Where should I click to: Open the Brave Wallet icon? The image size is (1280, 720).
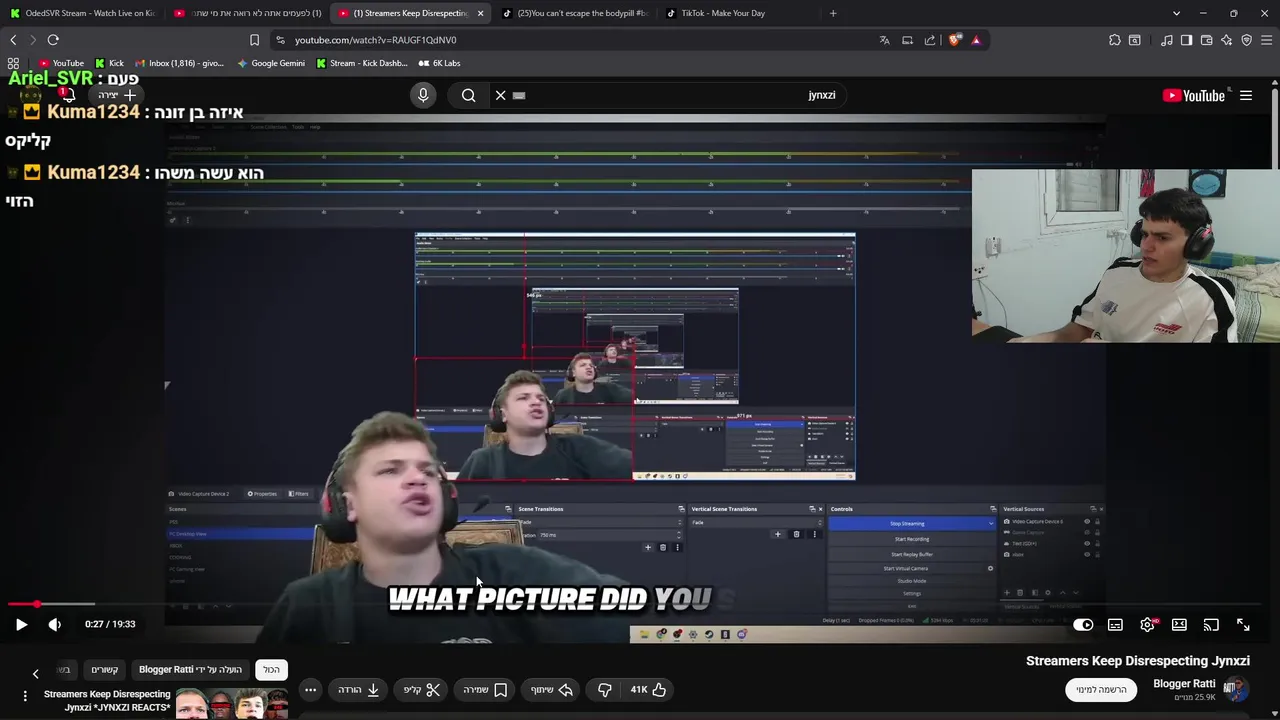click(x=1206, y=40)
